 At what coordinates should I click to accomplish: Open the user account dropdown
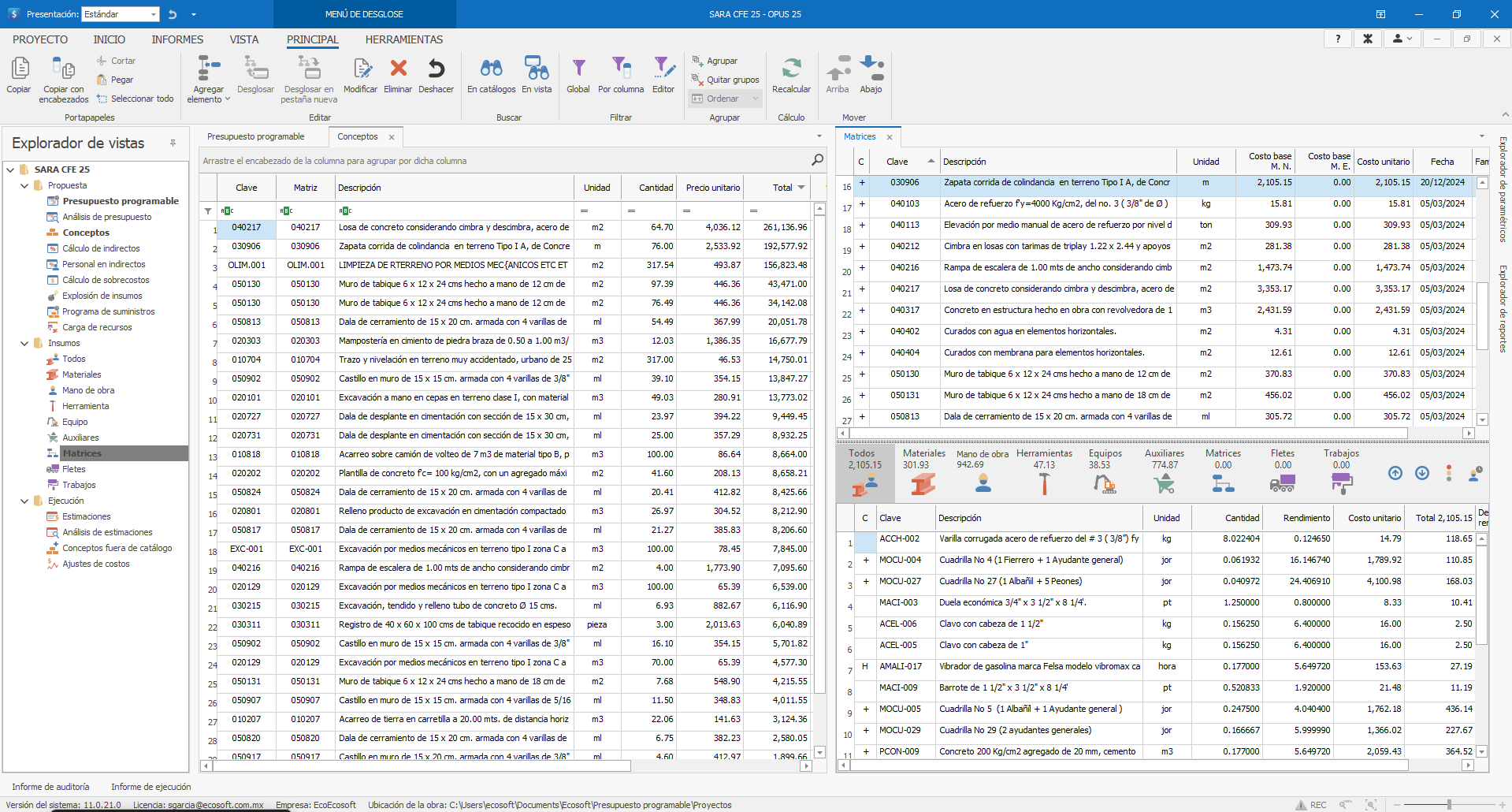1402,39
